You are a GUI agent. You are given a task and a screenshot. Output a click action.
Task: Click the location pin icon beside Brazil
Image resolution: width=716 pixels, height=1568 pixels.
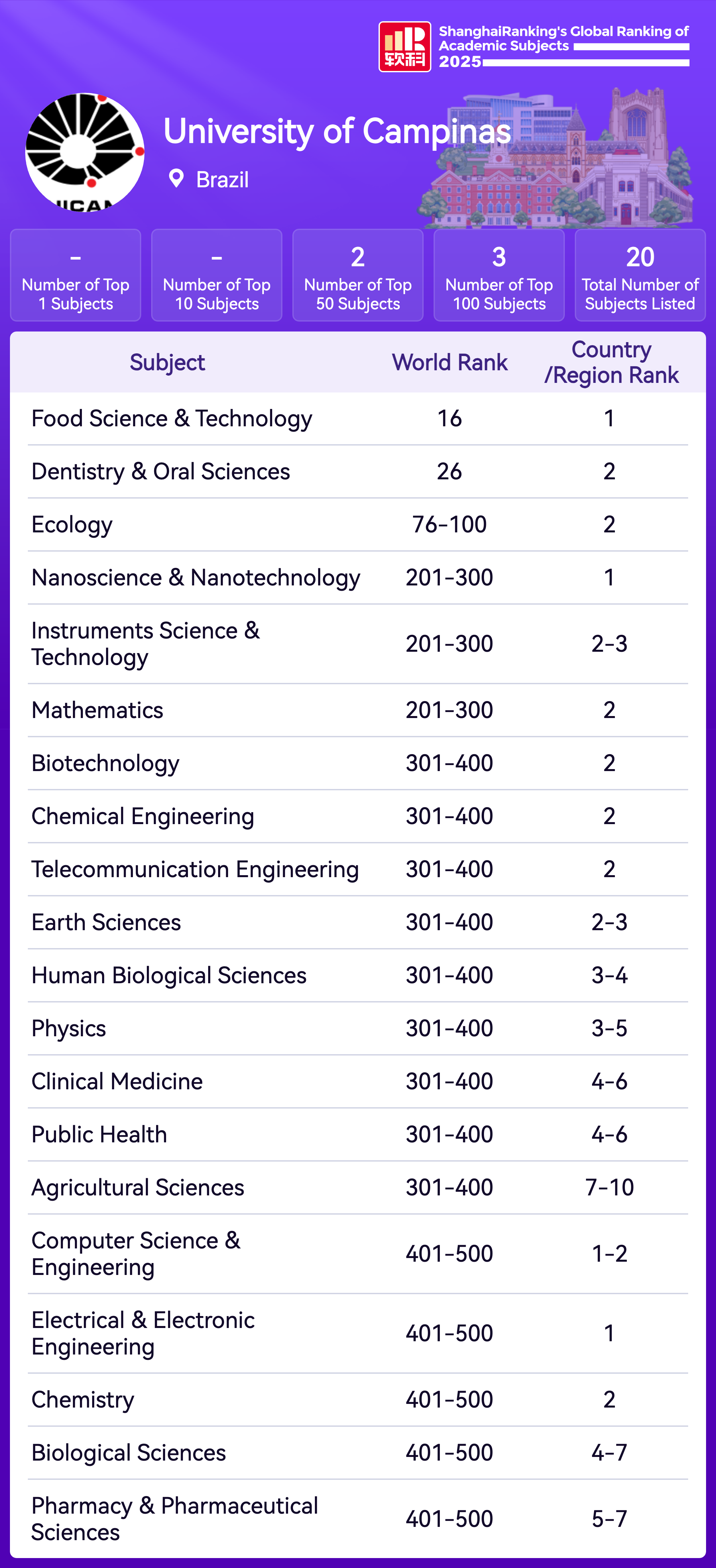point(176,179)
